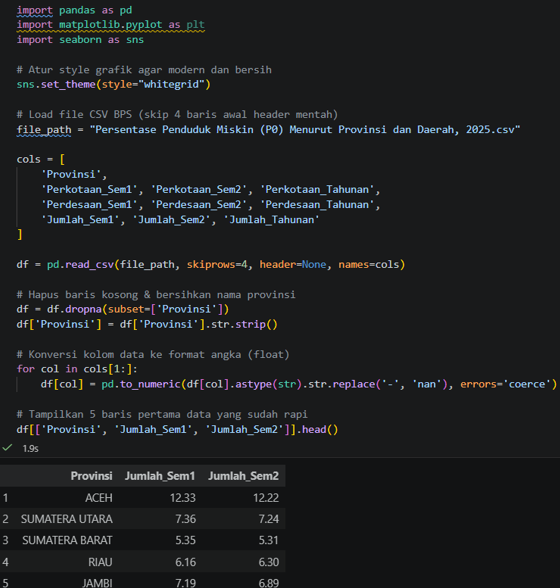Click the 1.9s execution time label
Screen dimensions: 560x588
[30, 448]
